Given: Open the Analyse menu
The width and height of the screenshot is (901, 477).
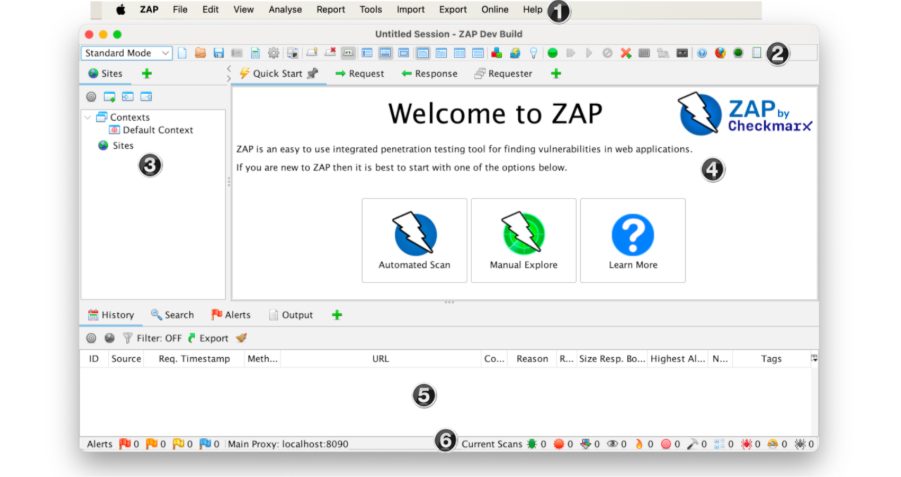Looking at the screenshot, I should pos(285,10).
